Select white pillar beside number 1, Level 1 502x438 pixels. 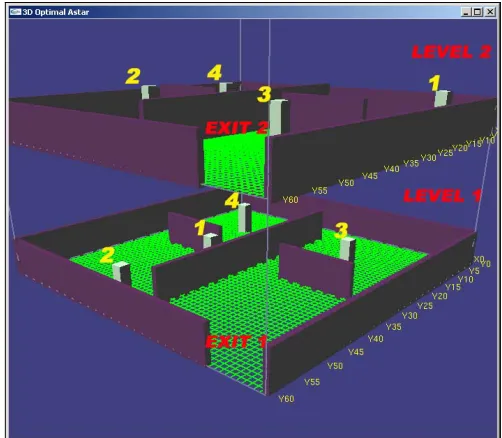click(210, 240)
